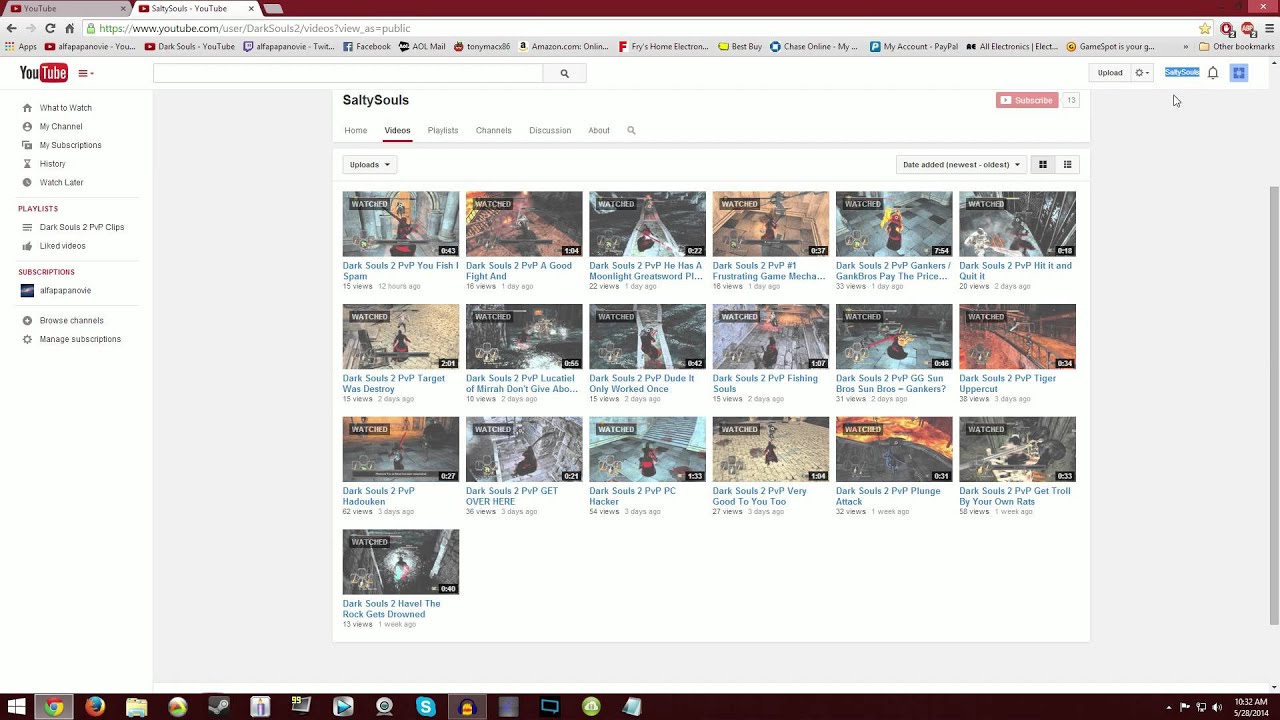Open Firefox from the taskbar

pyautogui.click(x=95, y=707)
